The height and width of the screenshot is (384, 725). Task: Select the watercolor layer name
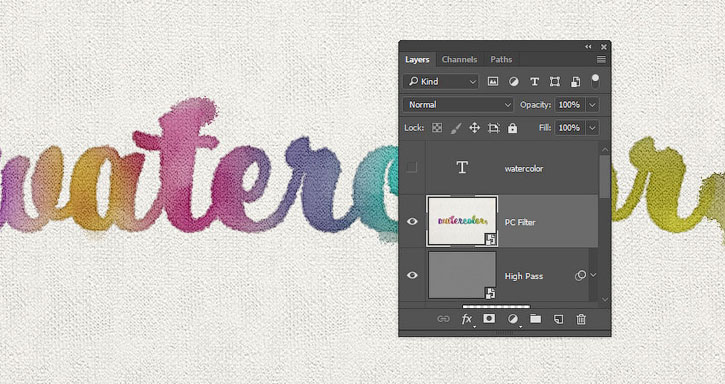524,169
